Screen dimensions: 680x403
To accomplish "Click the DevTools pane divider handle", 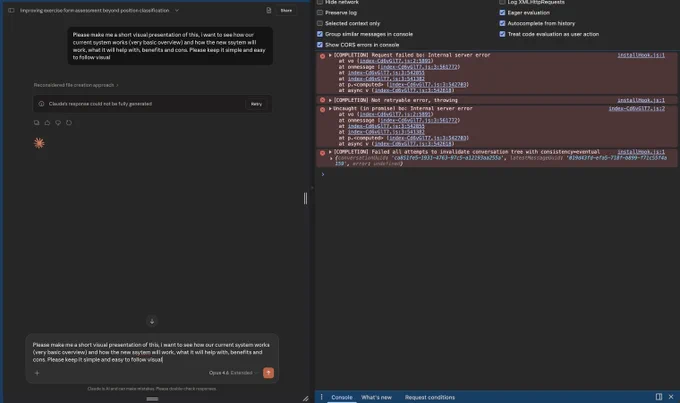I will [x=305, y=198].
